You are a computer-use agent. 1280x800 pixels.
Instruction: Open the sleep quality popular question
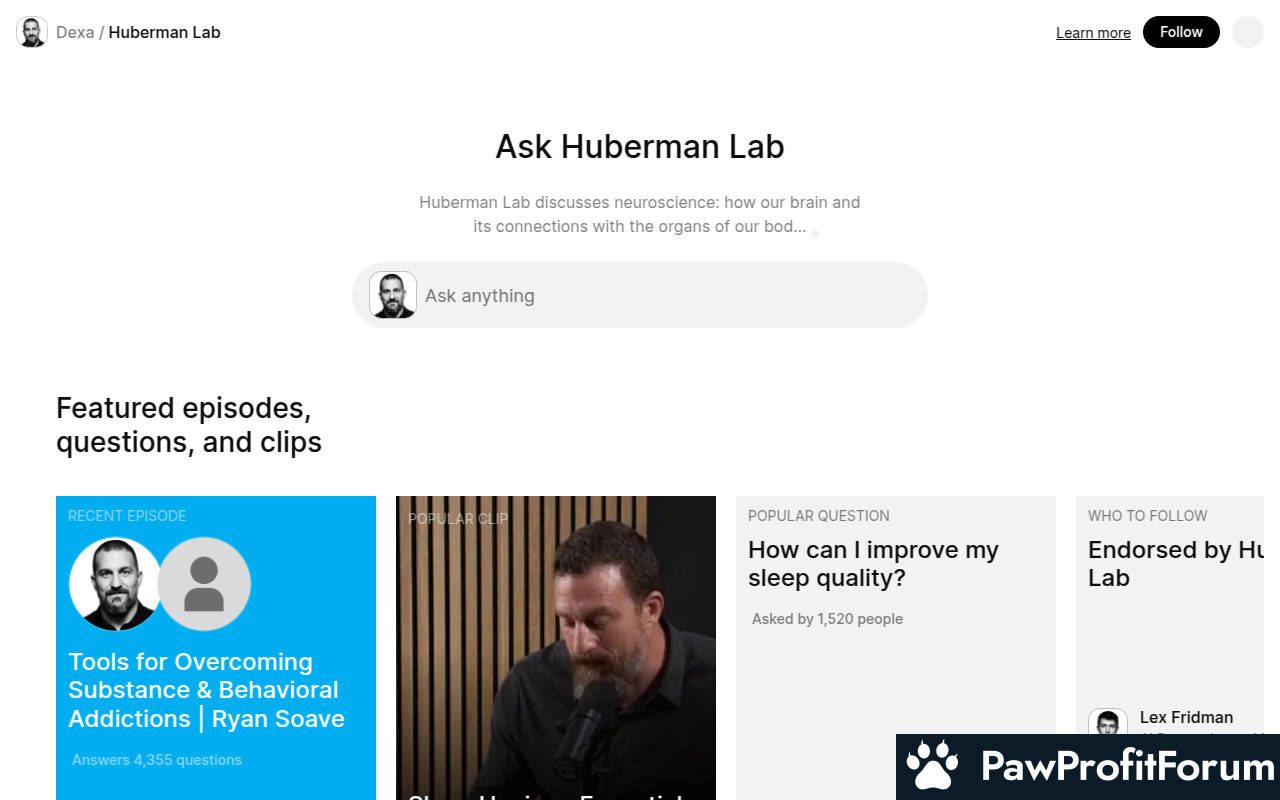(873, 564)
